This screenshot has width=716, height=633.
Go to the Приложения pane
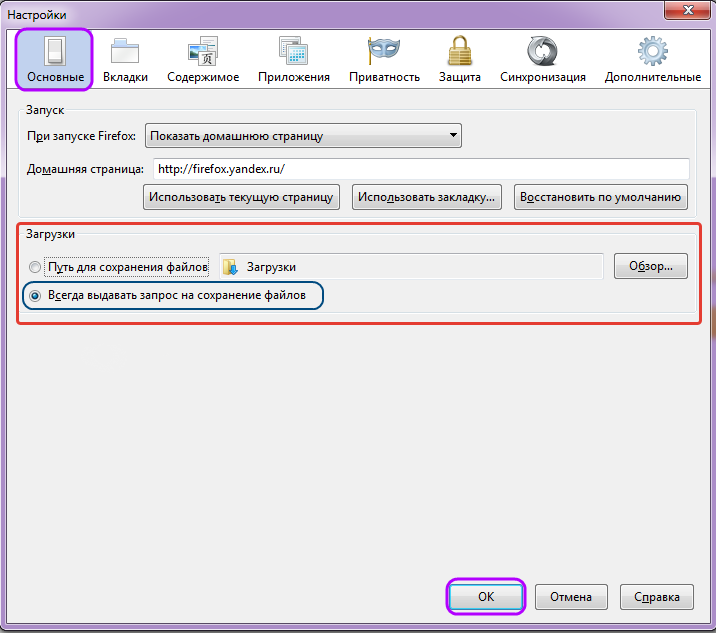(x=294, y=60)
